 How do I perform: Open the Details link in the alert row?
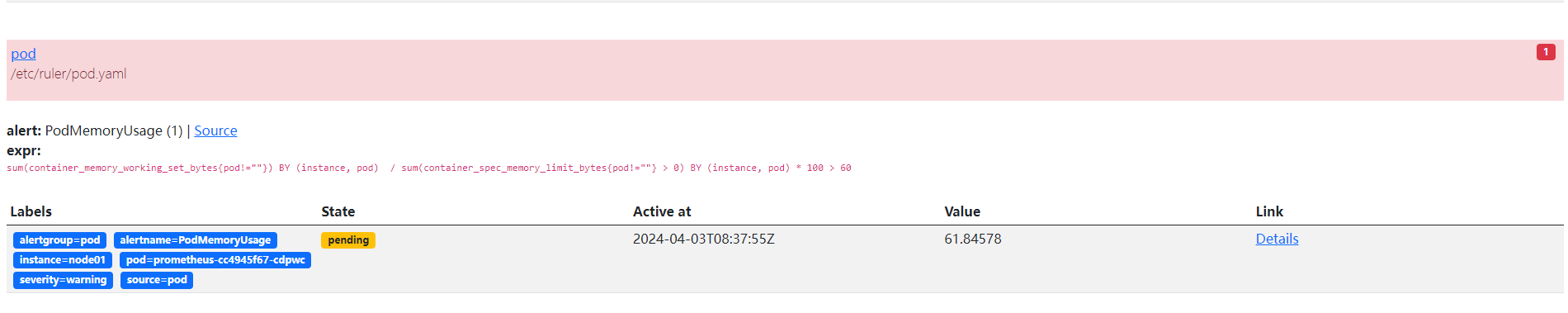[x=1277, y=239]
